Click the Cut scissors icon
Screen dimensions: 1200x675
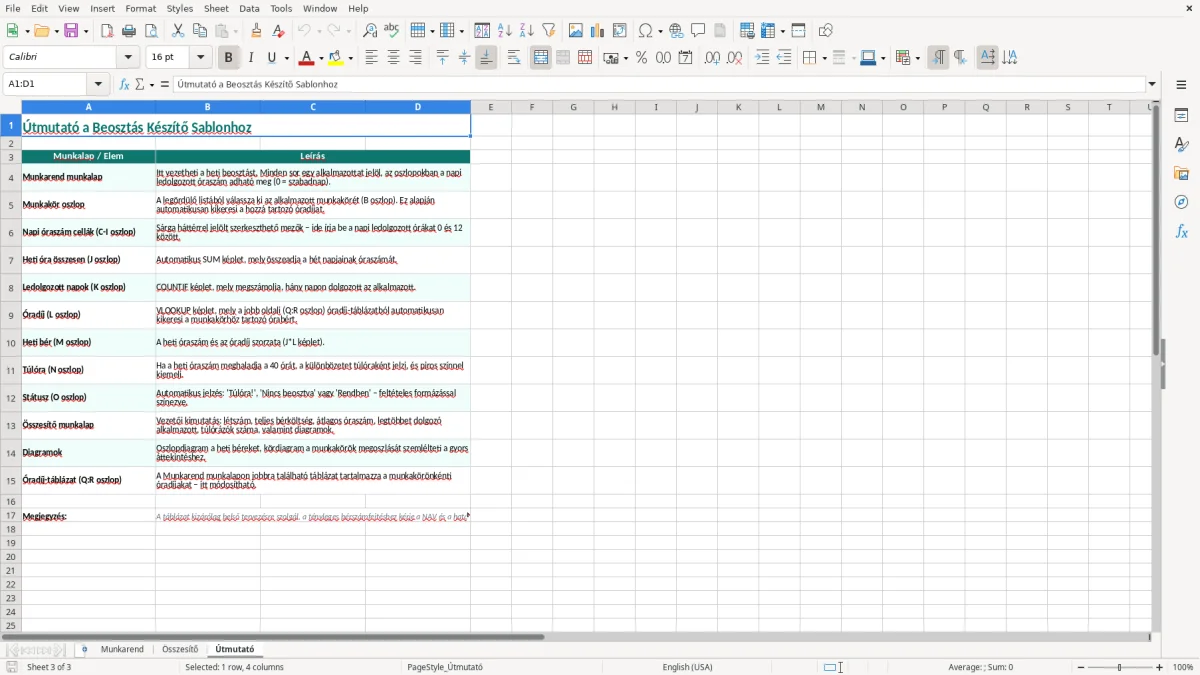(177, 31)
